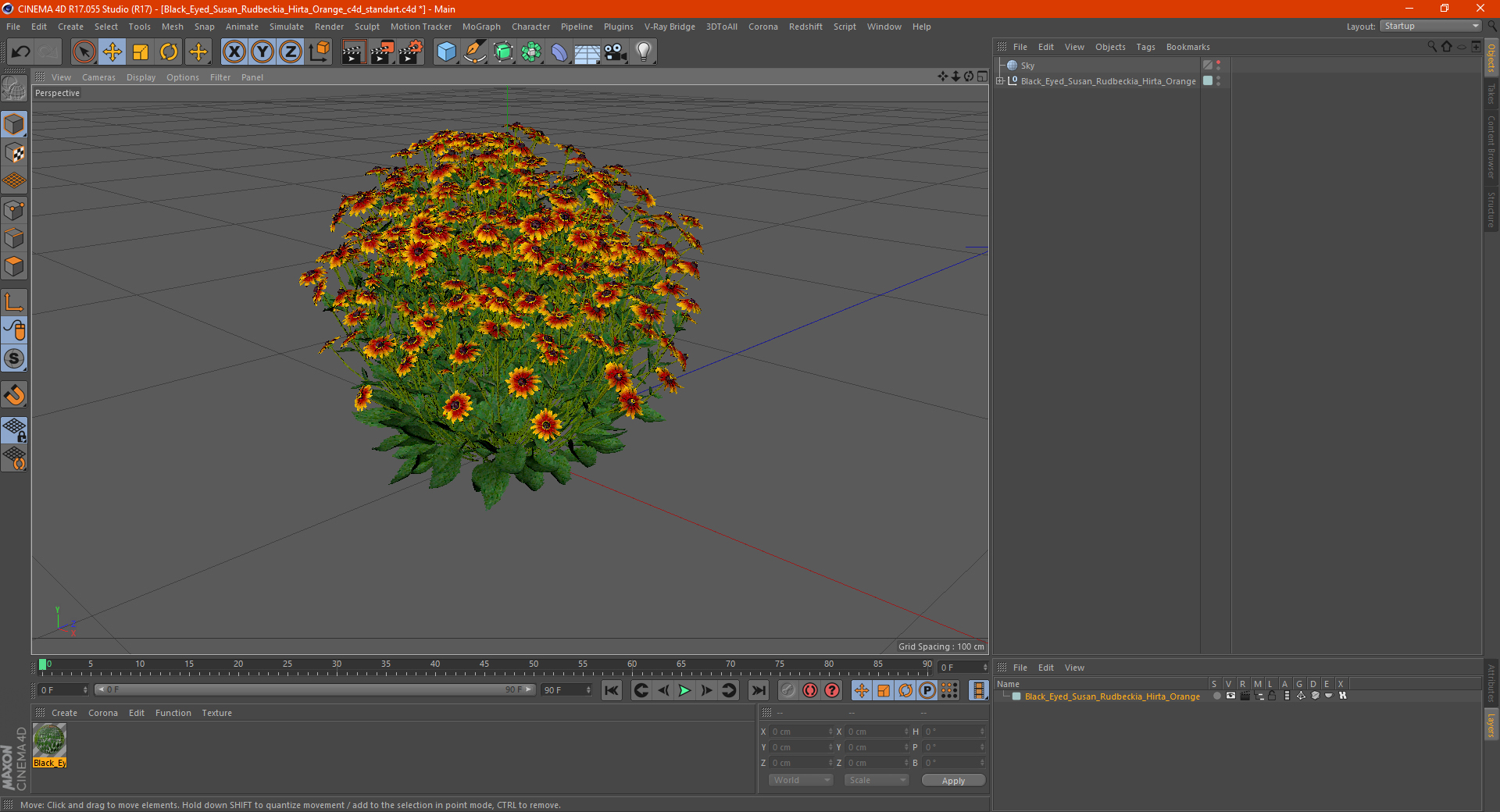Render to Picture Viewer
This screenshot has width=1500, height=812.
[382, 52]
